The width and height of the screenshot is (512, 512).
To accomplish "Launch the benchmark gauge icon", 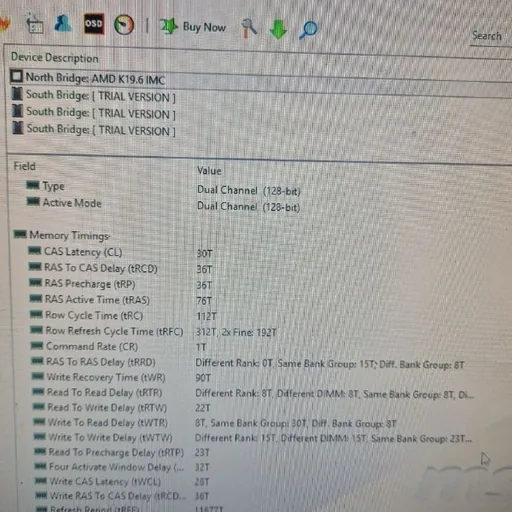I will coord(124,25).
